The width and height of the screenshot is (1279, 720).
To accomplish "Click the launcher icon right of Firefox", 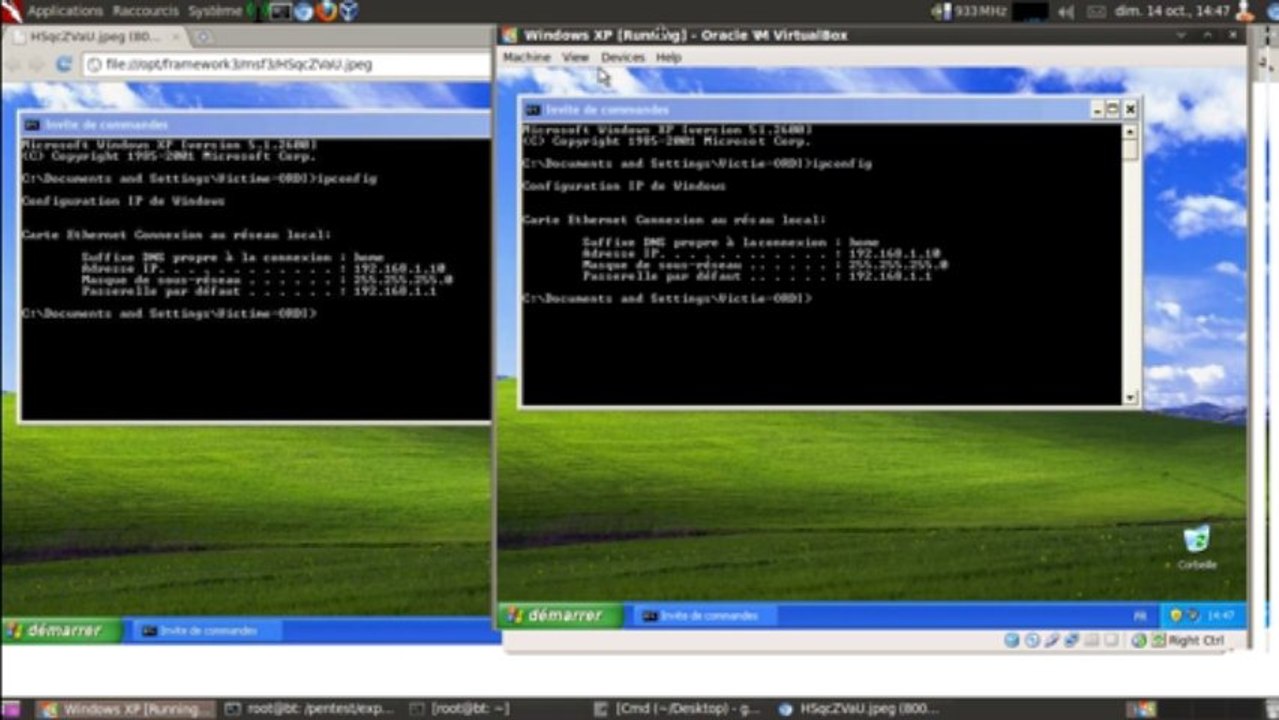I will tap(349, 11).
